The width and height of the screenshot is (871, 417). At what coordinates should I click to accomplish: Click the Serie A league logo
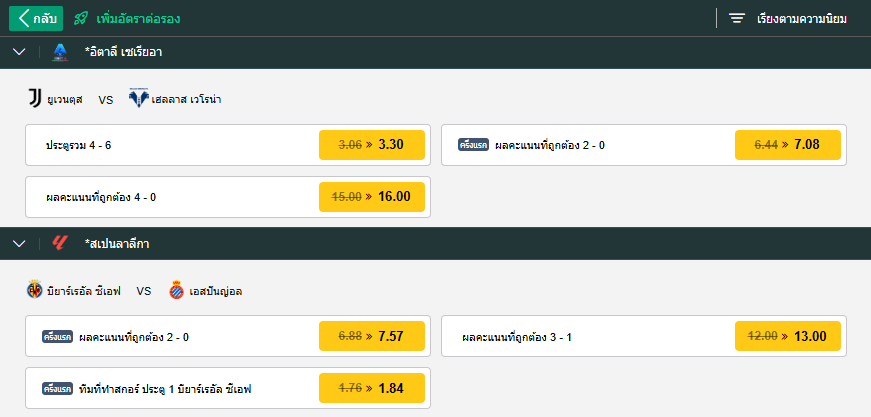(x=60, y=52)
